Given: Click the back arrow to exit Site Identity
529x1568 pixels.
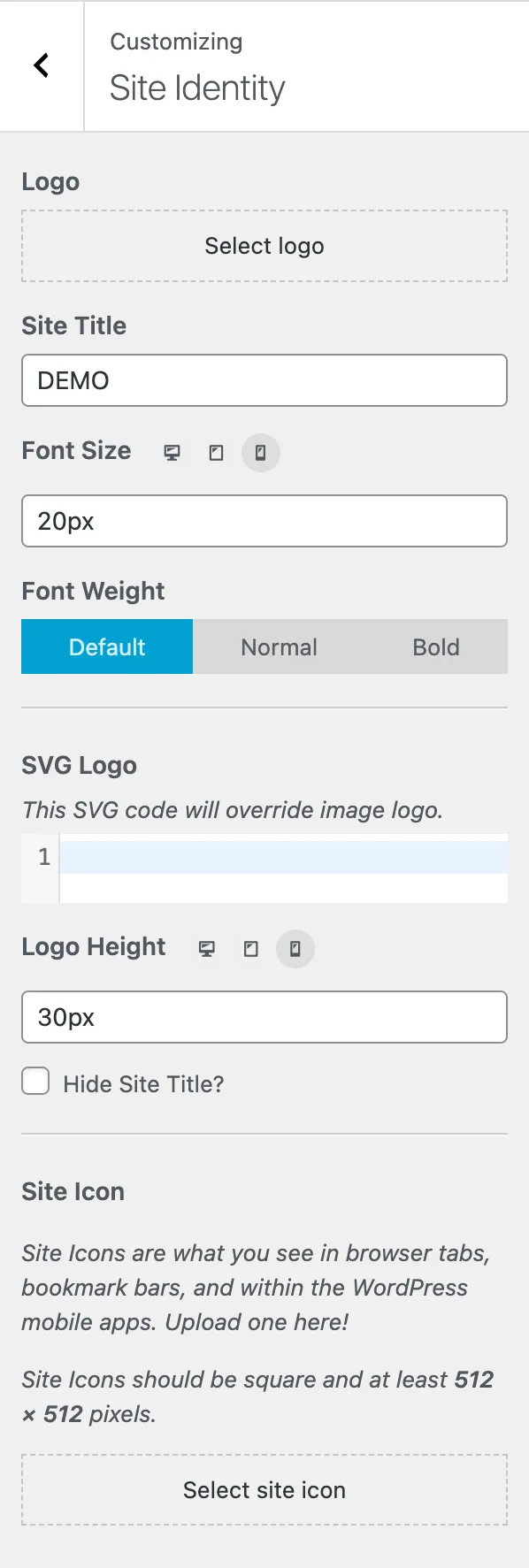Looking at the screenshot, I should [x=40, y=65].
